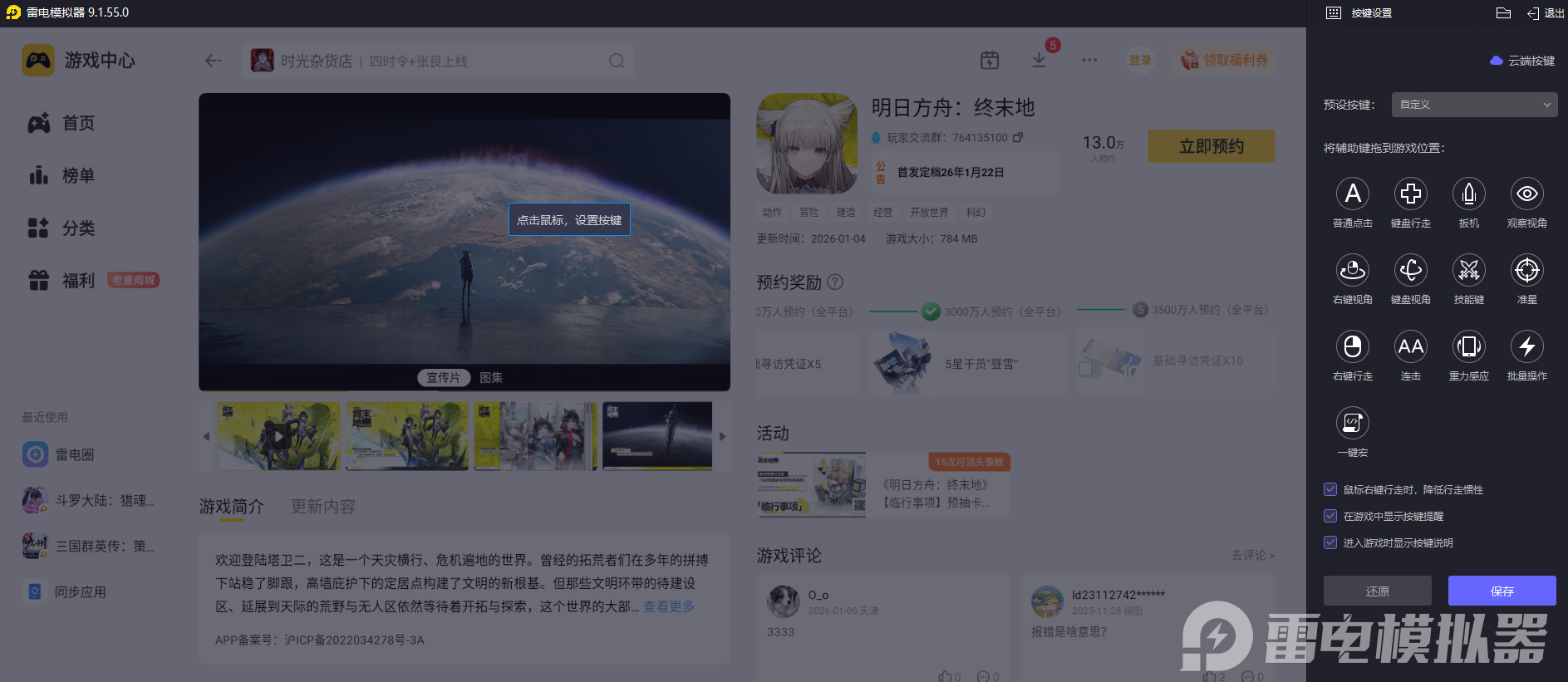The width and height of the screenshot is (1568, 682).
Task: Click next arrow of screenshot thumbnail strip
Action: (722, 436)
